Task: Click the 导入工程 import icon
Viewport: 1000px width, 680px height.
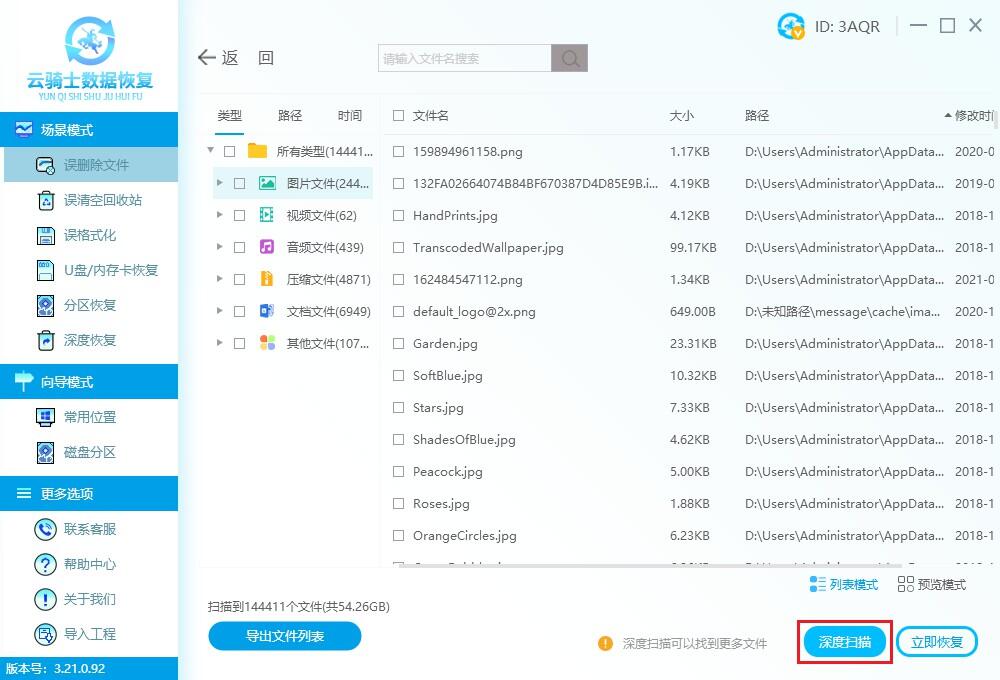Action: coord(45,635)
